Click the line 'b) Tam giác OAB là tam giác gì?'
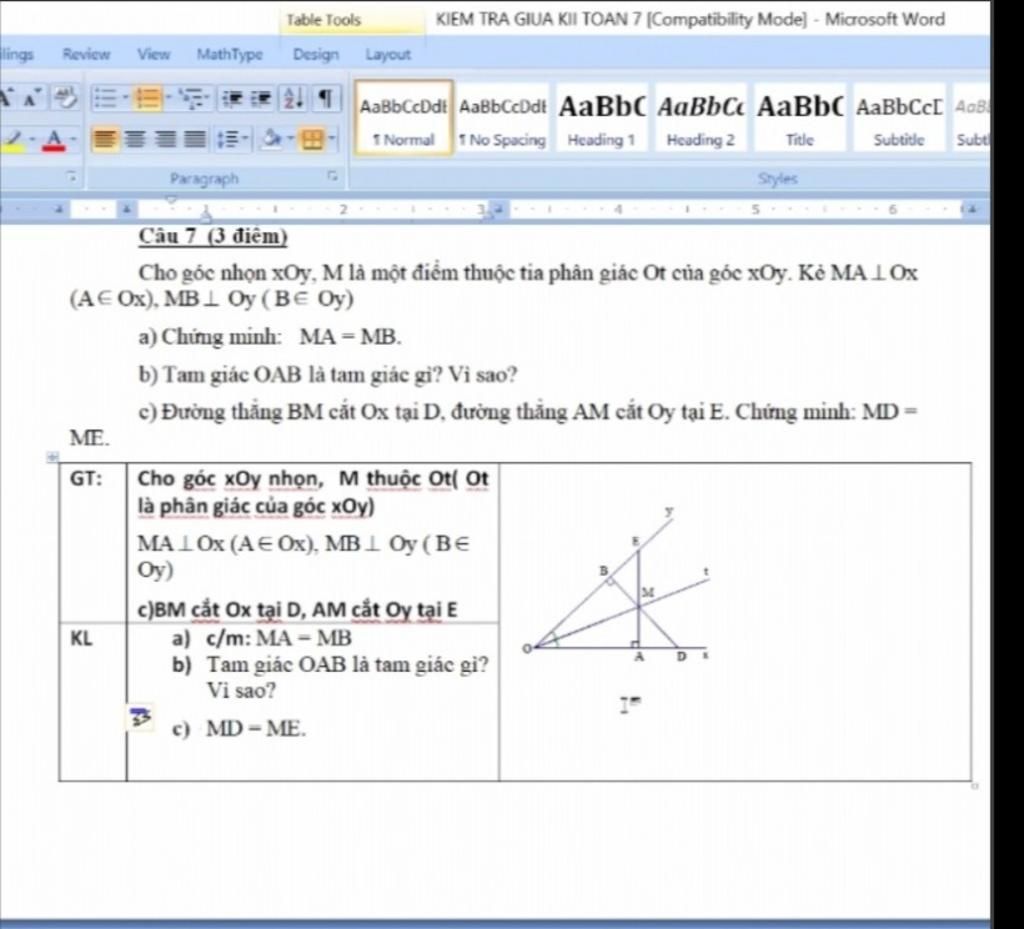 (x=291, y=375)
